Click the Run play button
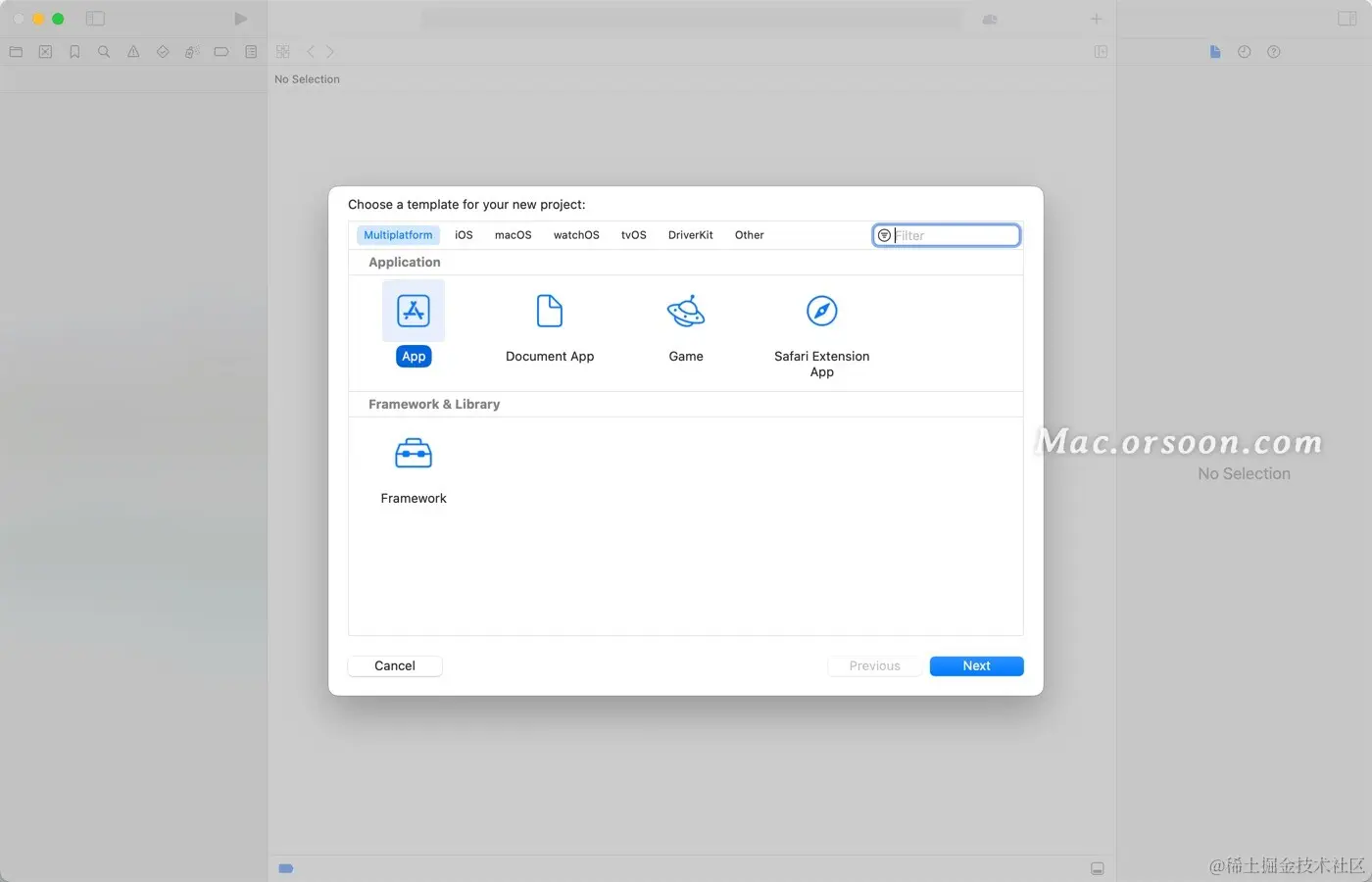The width and height of the screenshot is (1372, 882). point(241,19)
